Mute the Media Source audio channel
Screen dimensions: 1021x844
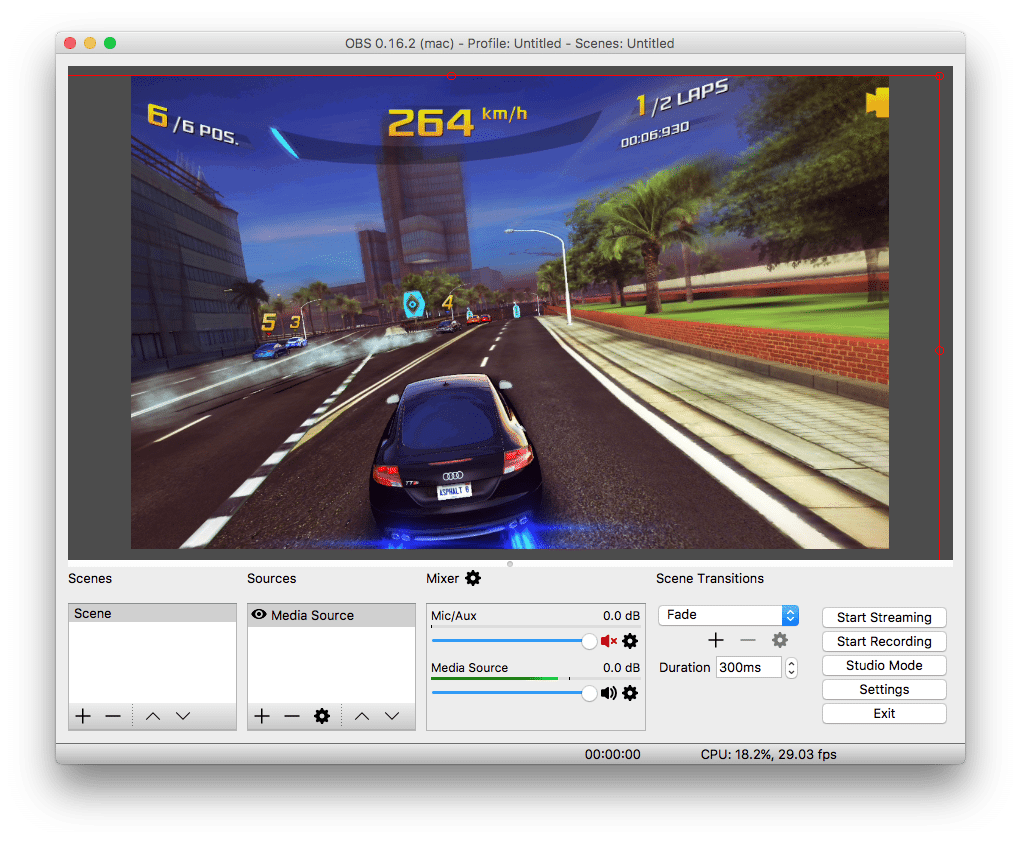tap(609, 694)
